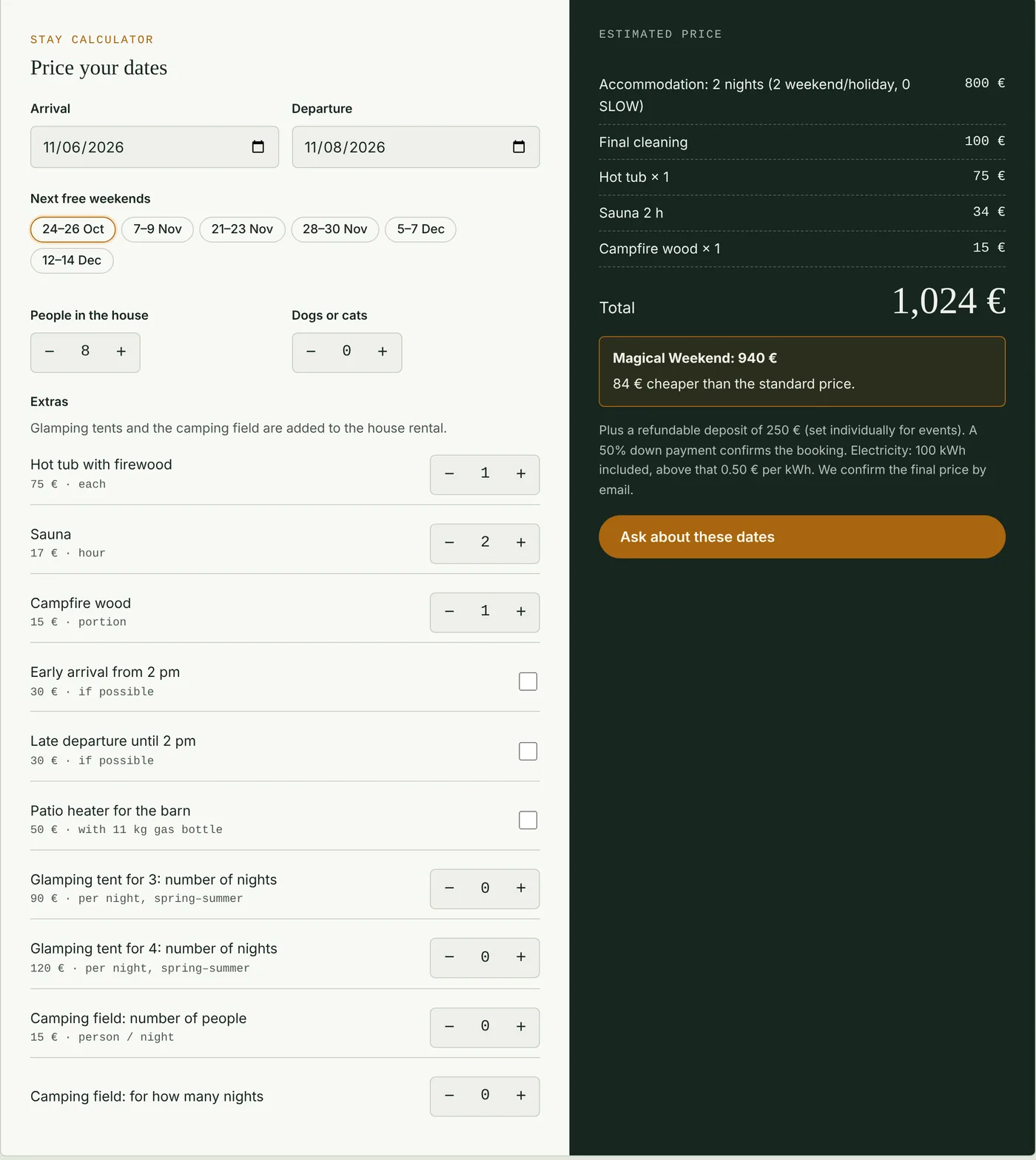Decrease People in the house count

[x=50, y=351]
